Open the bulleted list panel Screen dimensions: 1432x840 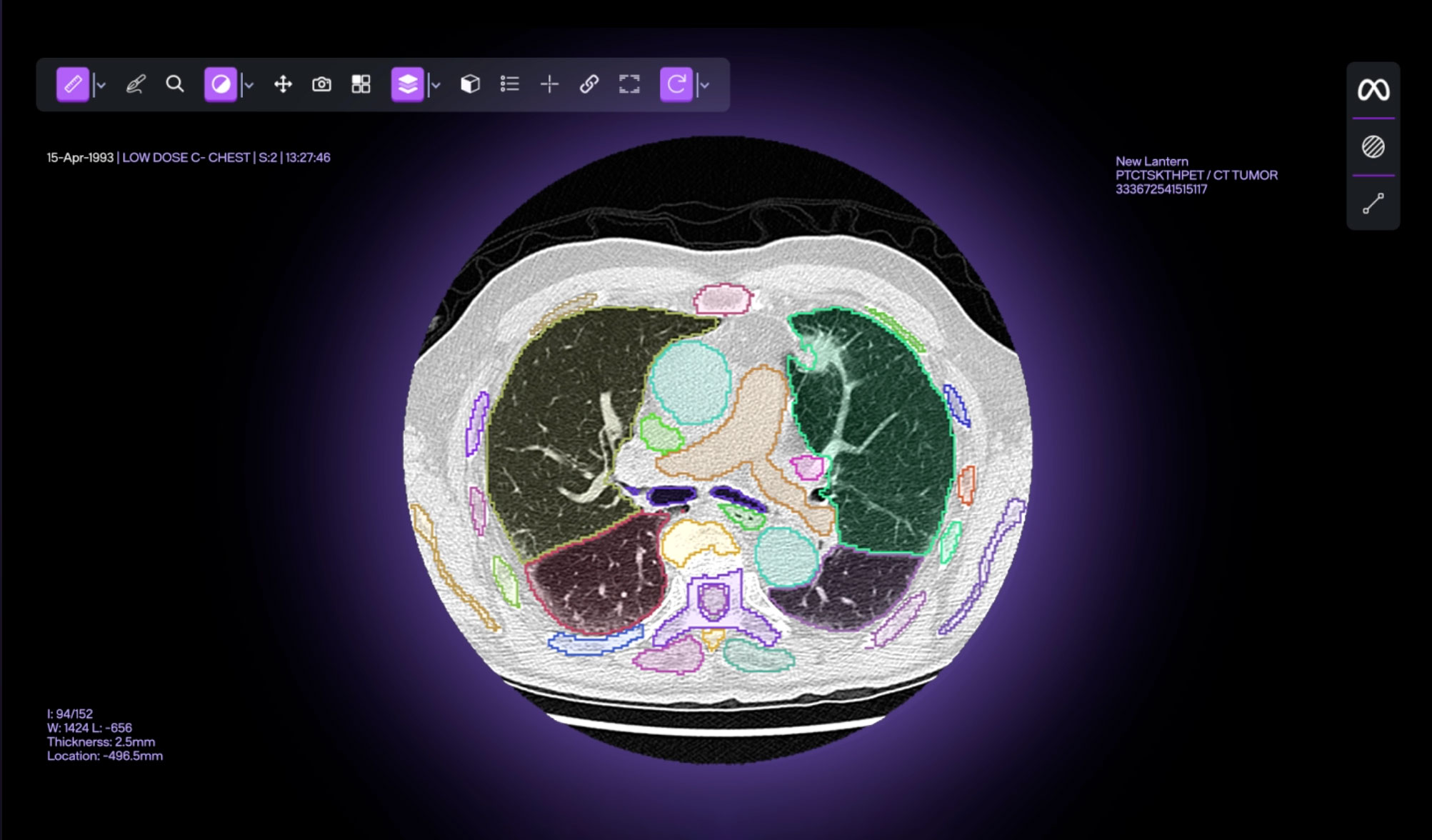click(509, 85)
